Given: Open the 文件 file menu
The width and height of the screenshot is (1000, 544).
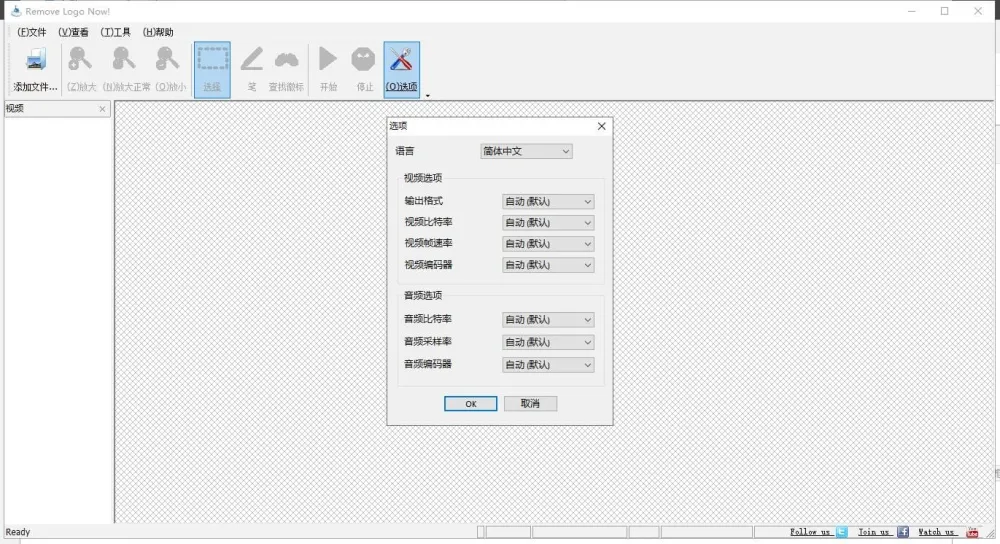Looking at the screenshot, I should point(32,32).
